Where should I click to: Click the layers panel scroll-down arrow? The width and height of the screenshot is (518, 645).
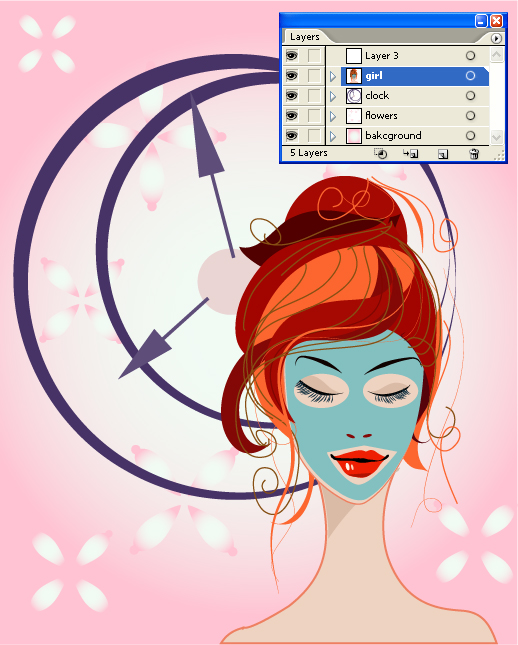pos(497,137)
